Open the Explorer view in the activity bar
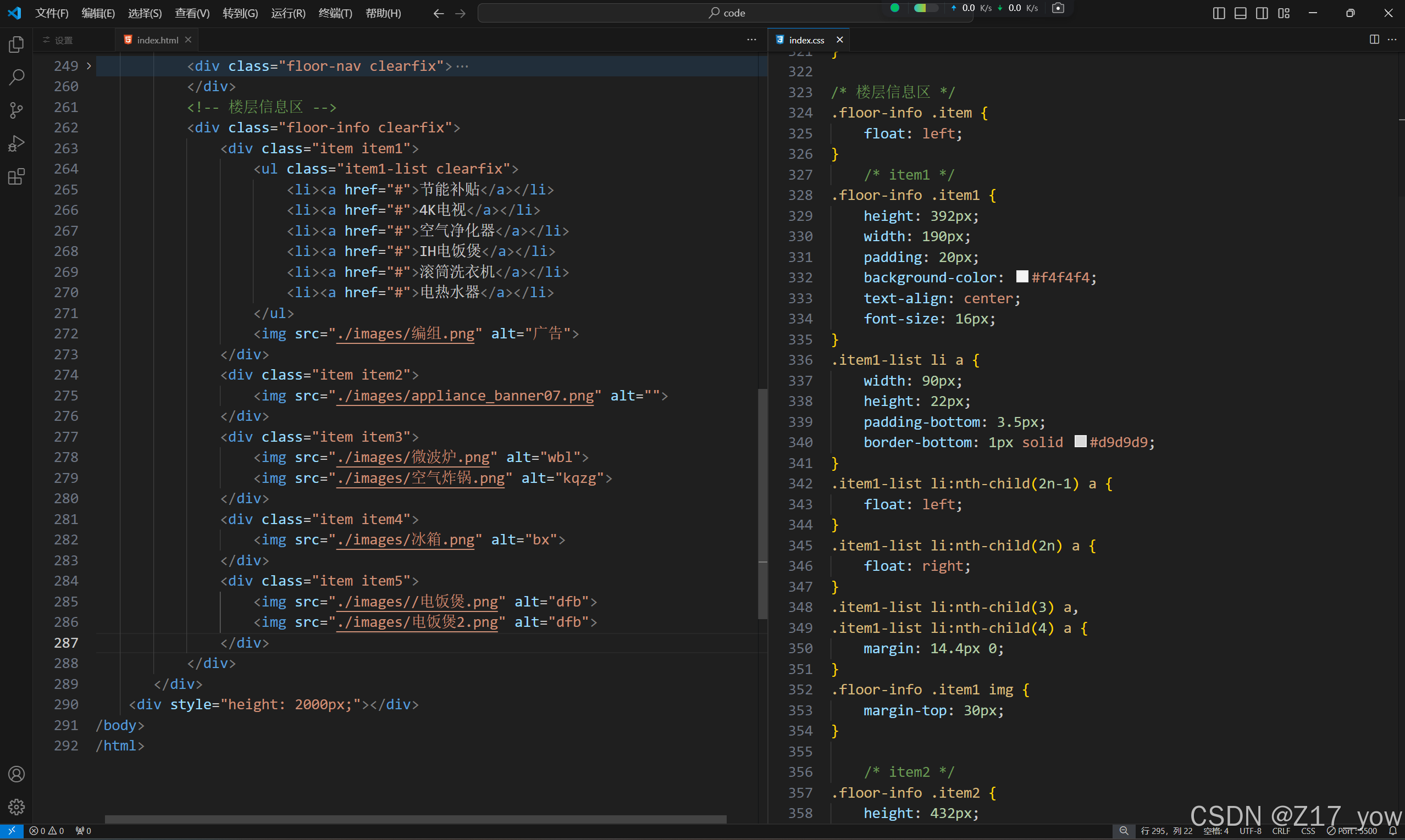 pos(16,44)
